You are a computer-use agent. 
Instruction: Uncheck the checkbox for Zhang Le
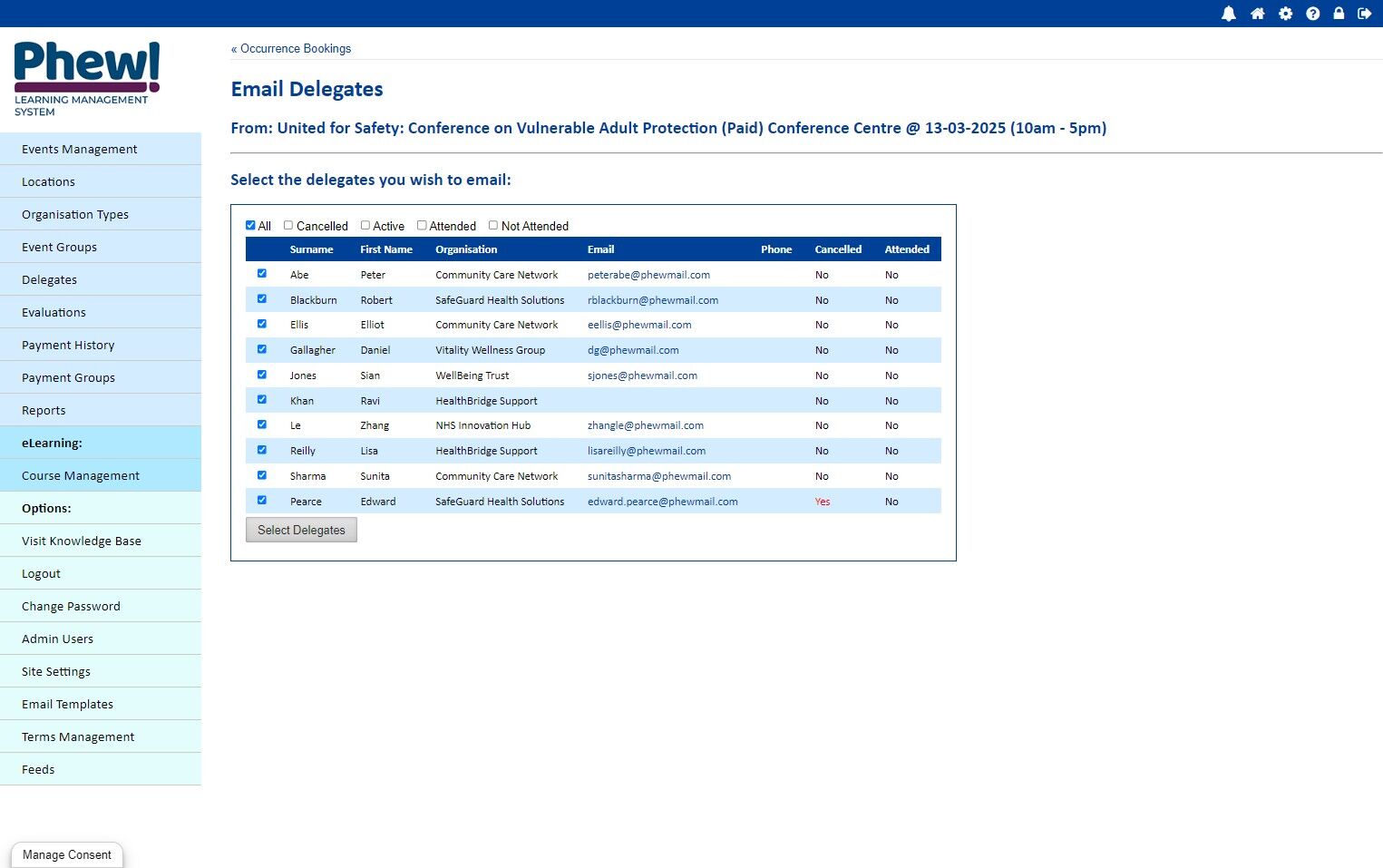click(262, 424)
